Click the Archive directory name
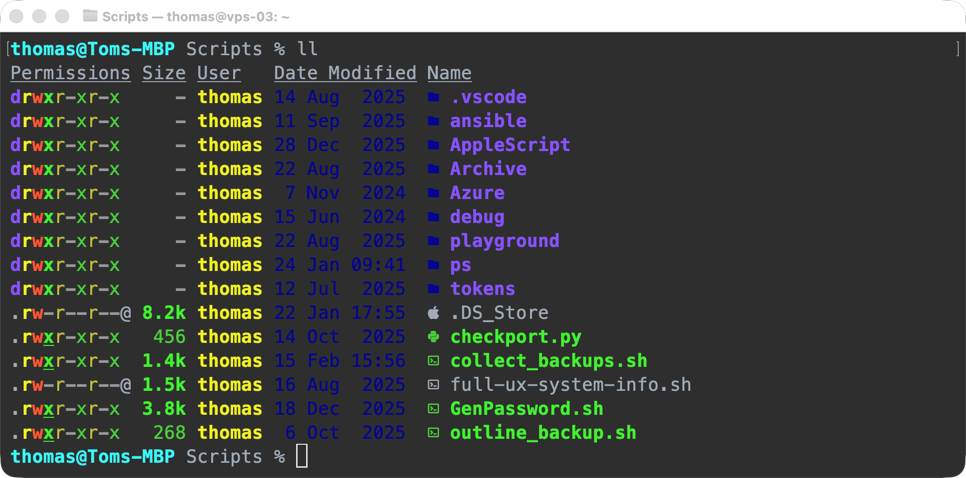Screen dimensions: 966x478 [488, 169]
